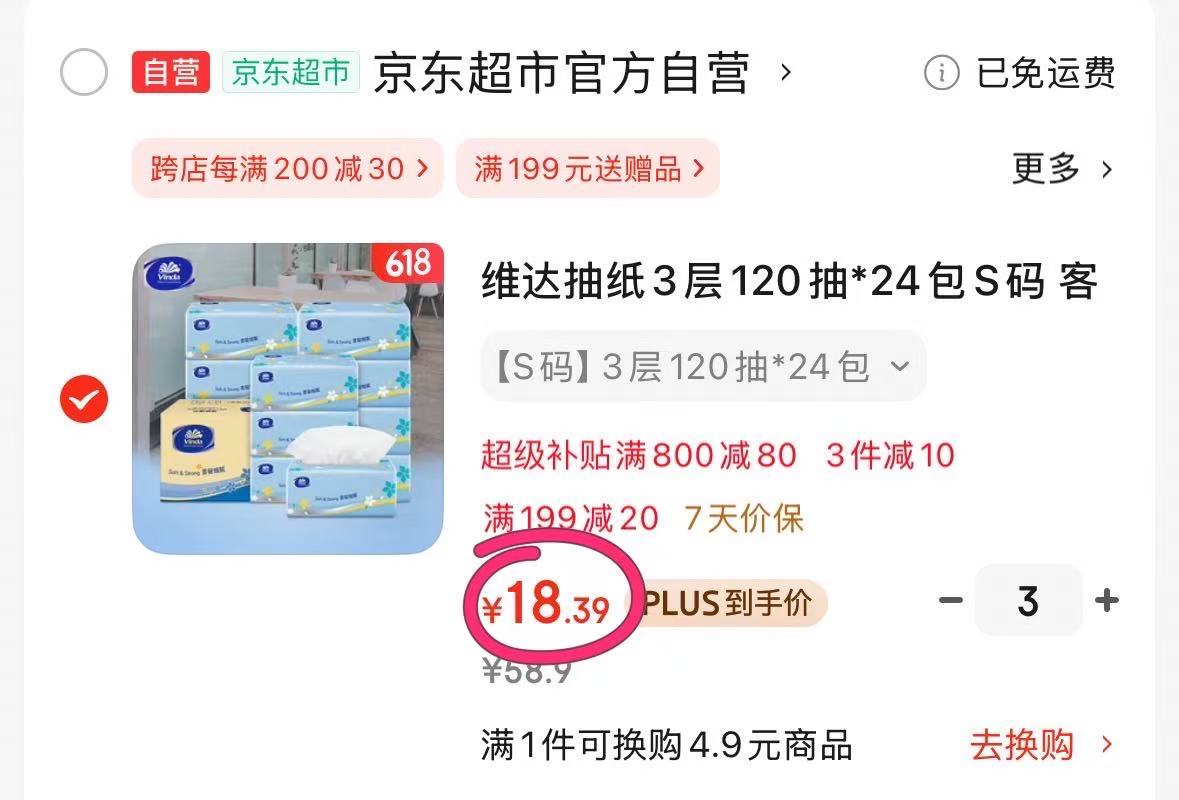Click the red 自营 badge

click(171, 72)
